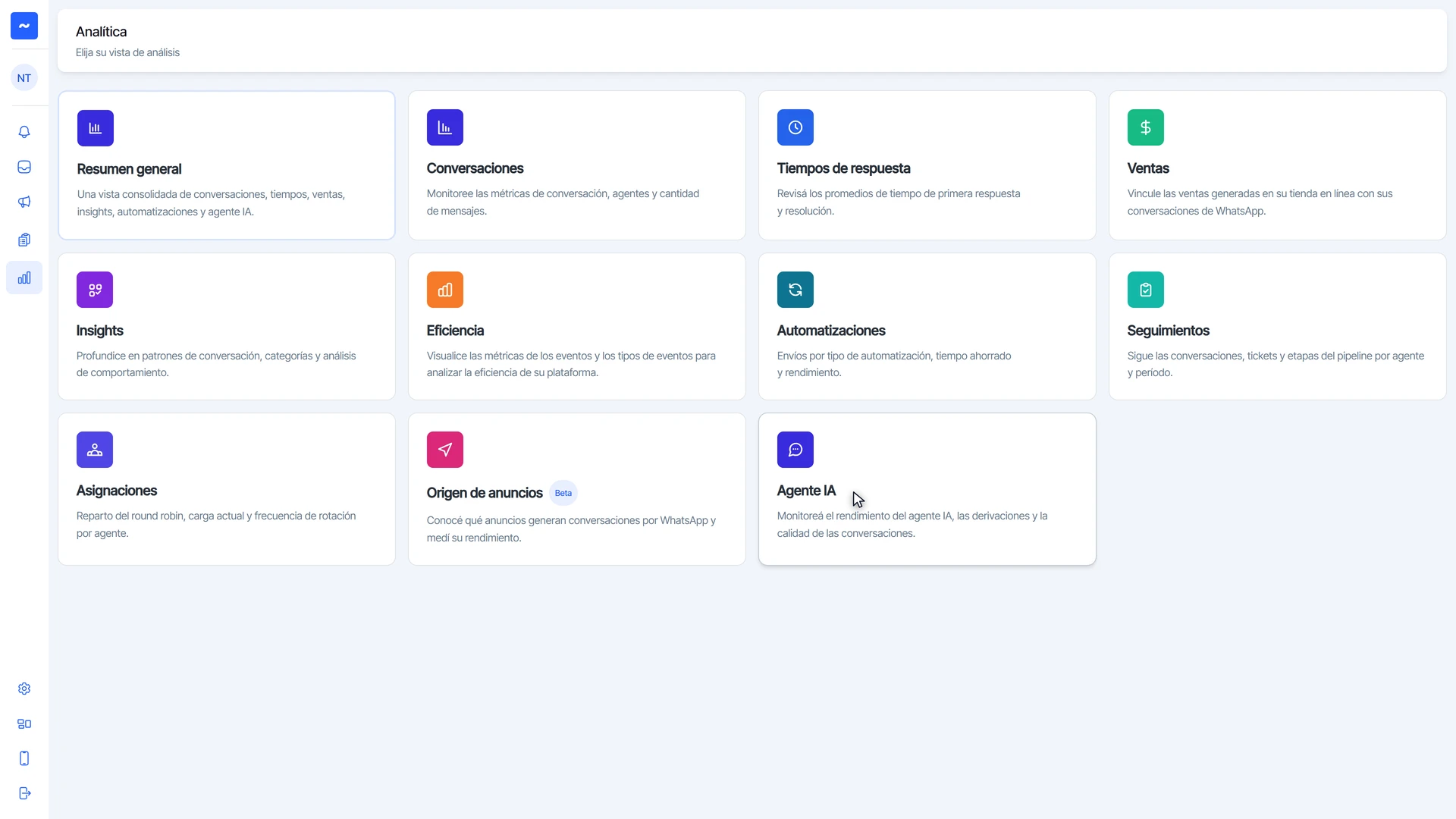Click the Analítica page heading

(x=101, y=32)
